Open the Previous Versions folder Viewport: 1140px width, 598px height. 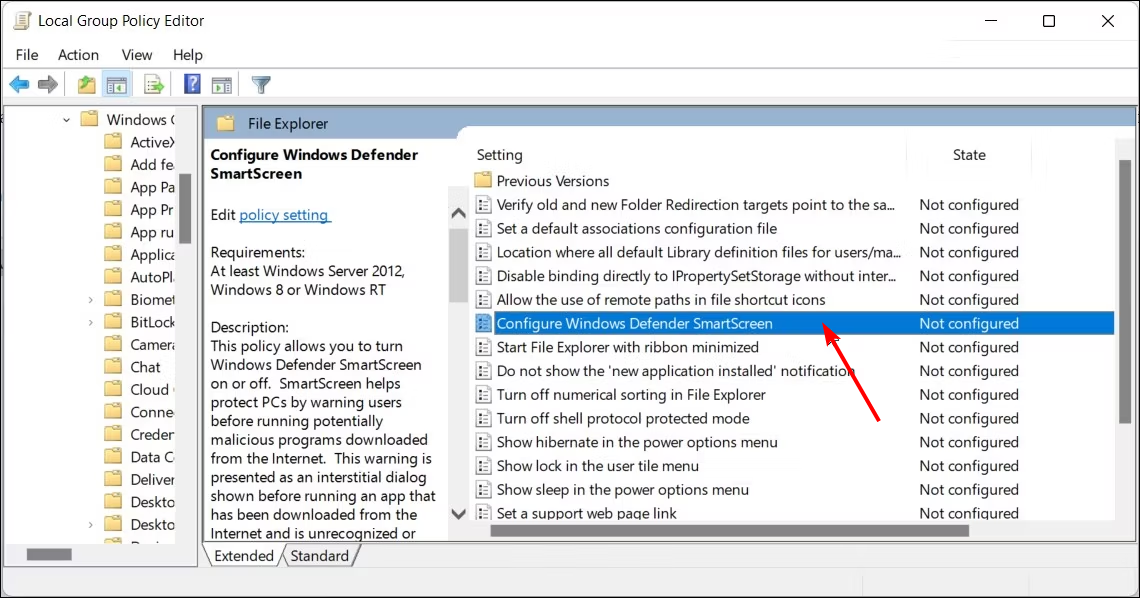tap(552, 181)
